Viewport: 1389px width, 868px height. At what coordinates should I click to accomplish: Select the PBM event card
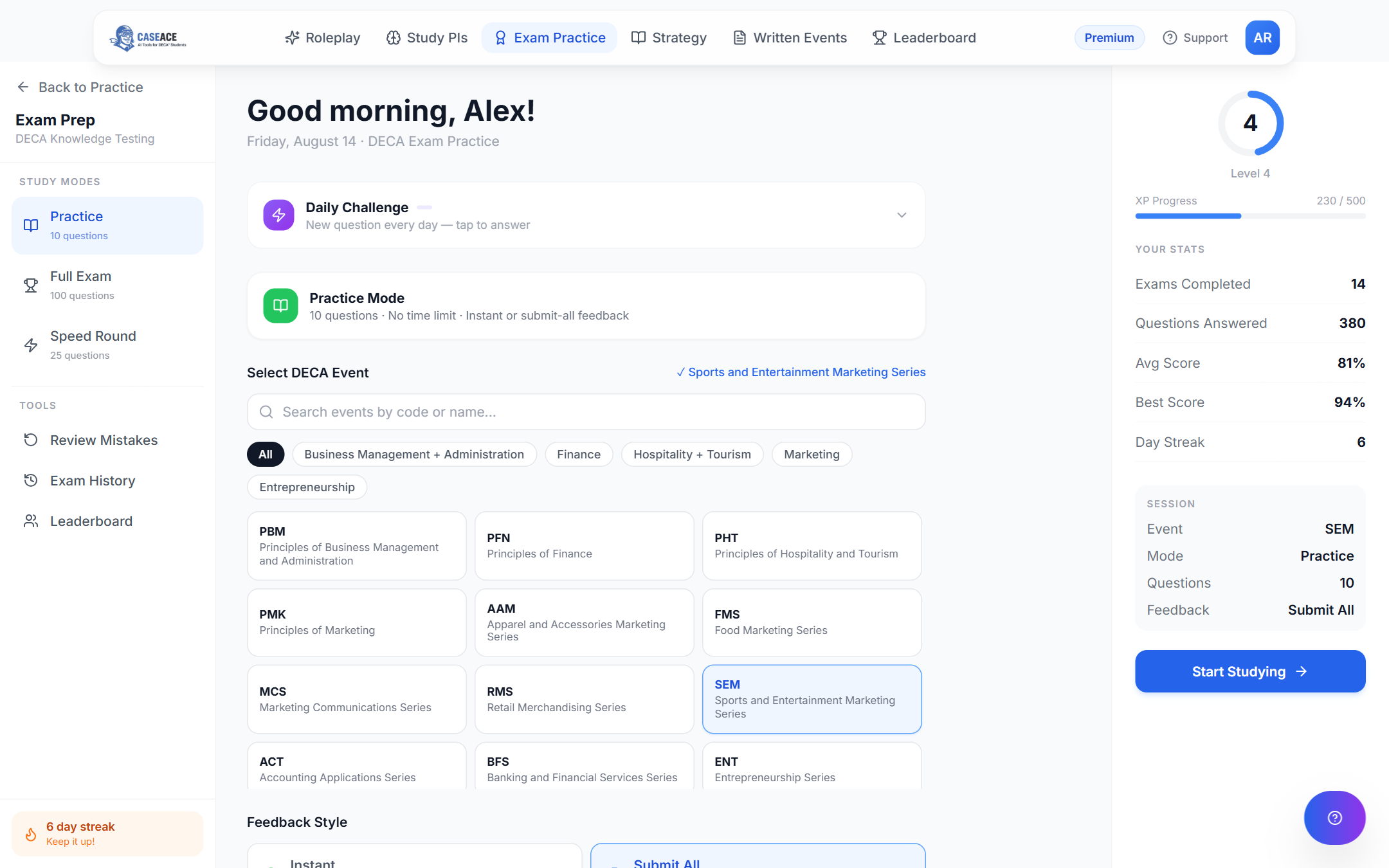pos(356,546)
